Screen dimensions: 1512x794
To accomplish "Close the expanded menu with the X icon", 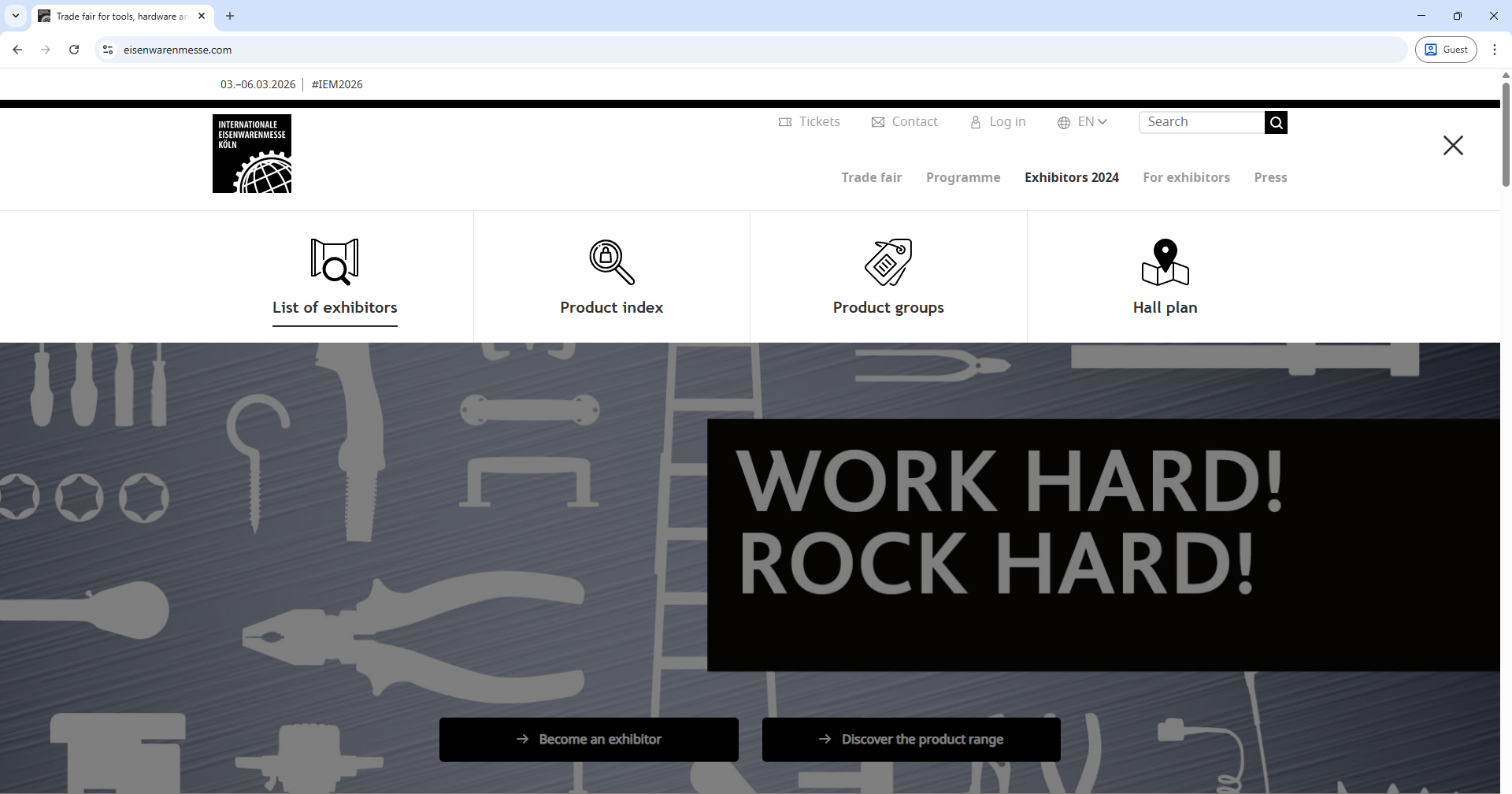I will point(1453,146).
